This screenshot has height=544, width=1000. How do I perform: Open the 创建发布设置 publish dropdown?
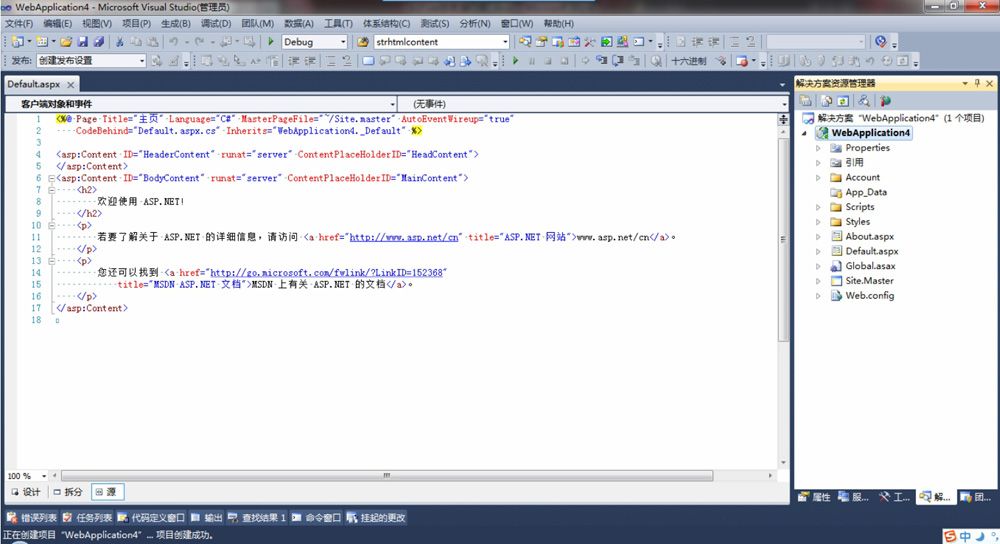[x=142, y=61]
